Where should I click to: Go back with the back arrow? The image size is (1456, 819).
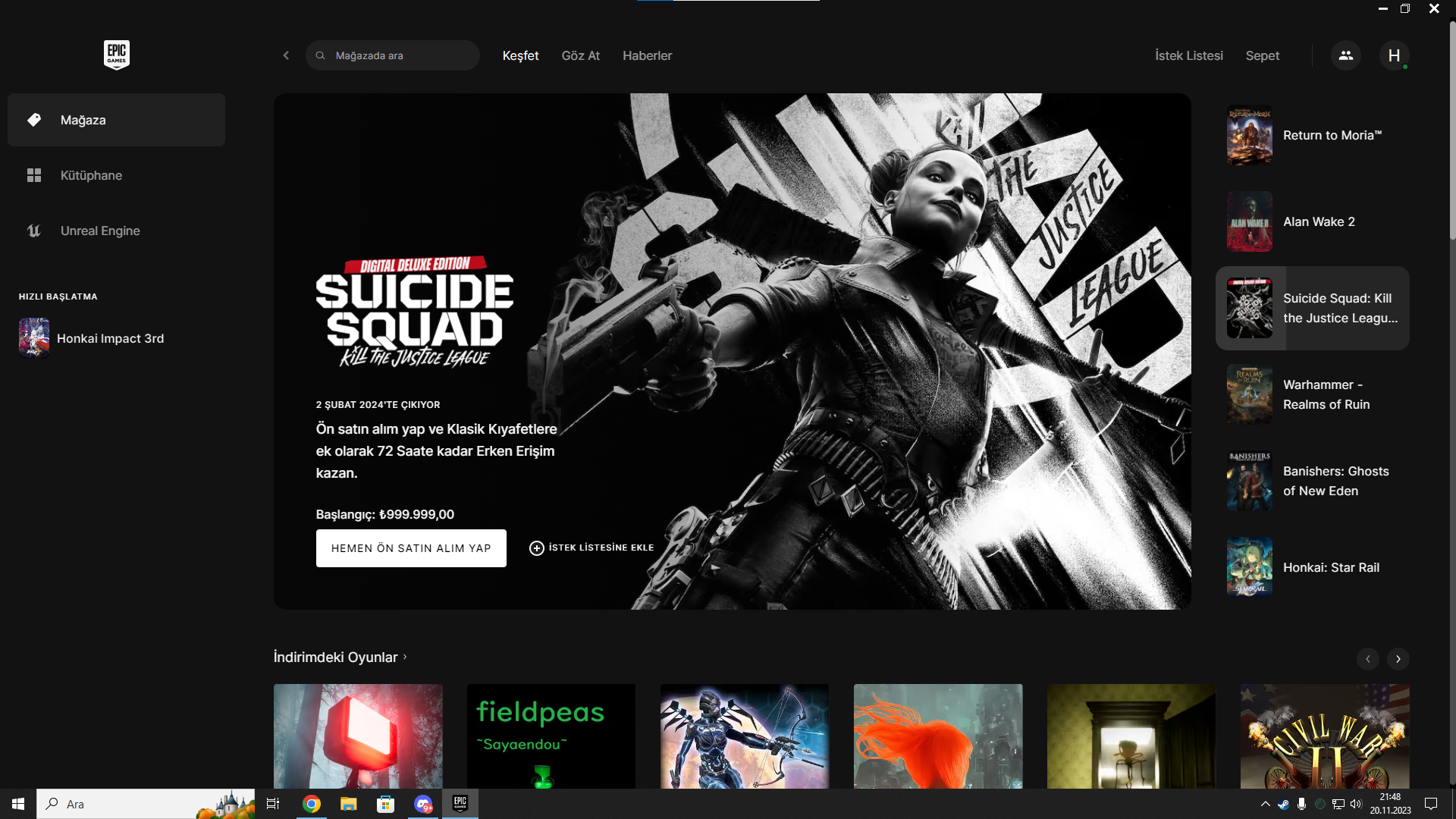click(286, 55)
